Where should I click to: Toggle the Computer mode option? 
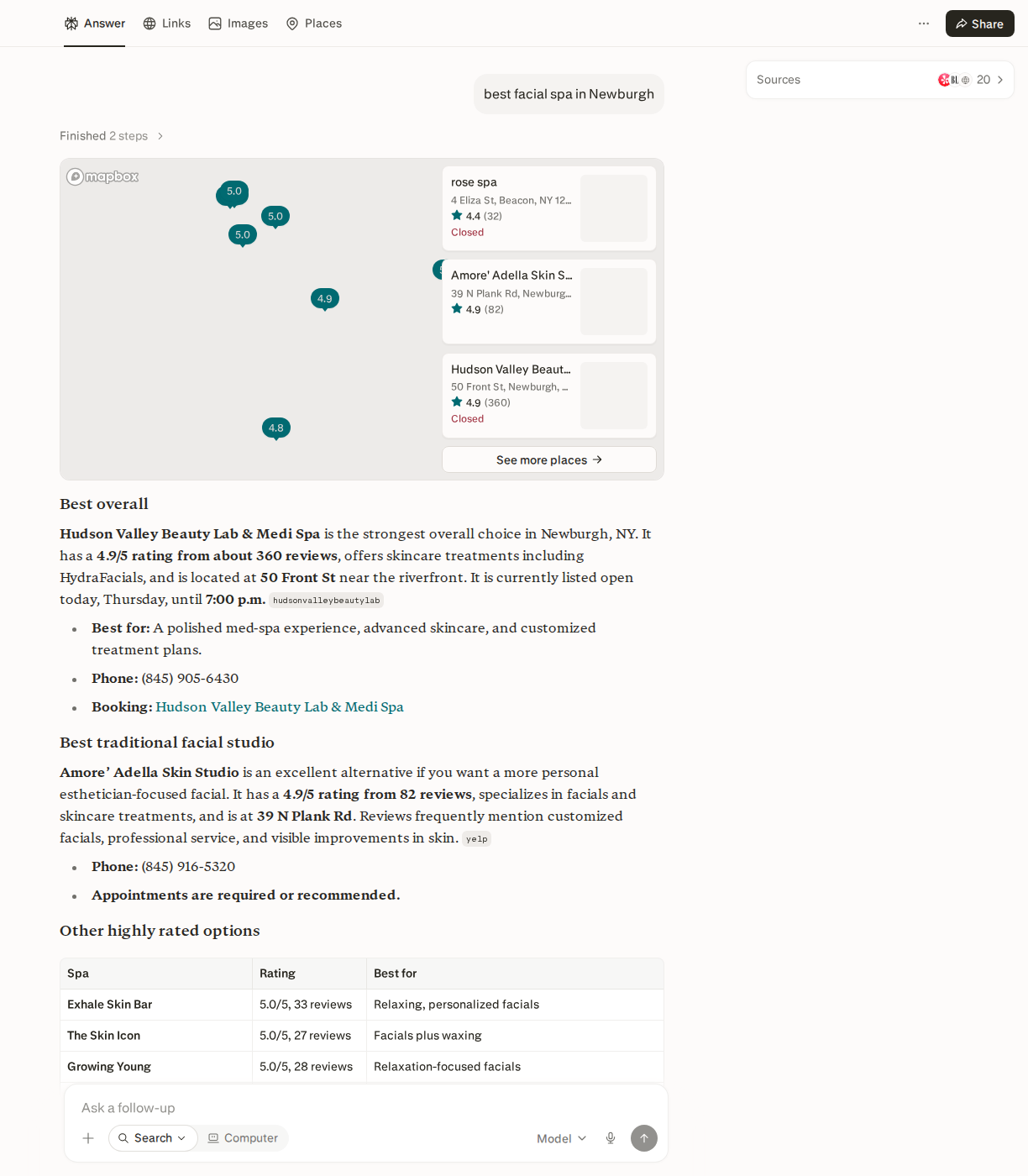coord(243,1138)
